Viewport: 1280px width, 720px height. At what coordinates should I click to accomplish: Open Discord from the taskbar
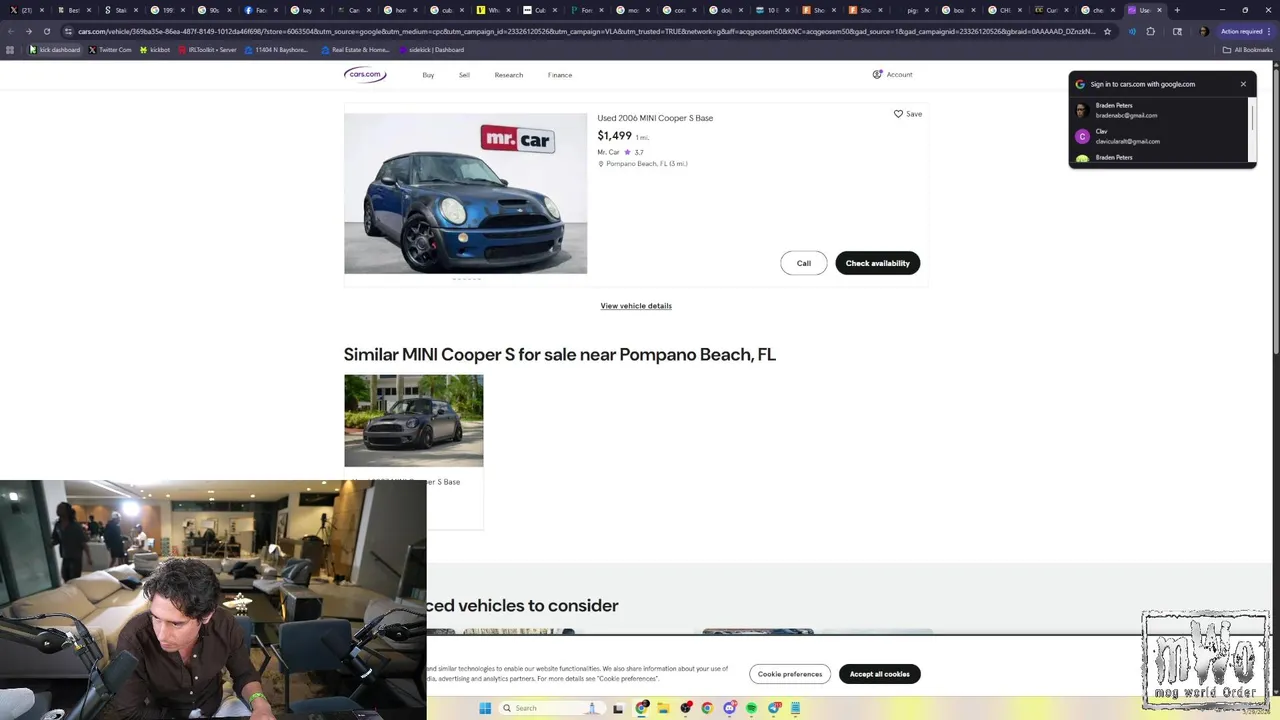[729, 708]
